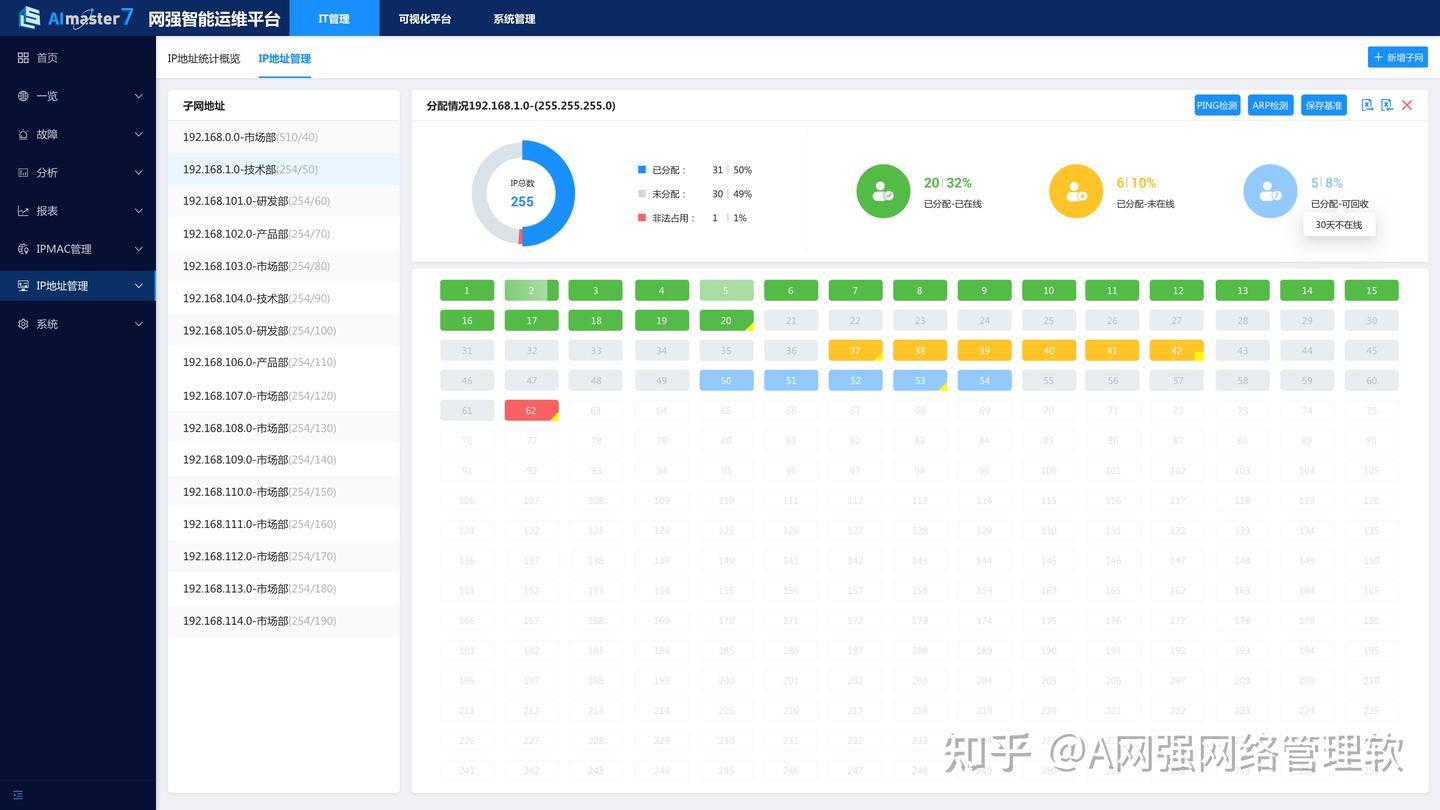The width and height of the screenshot is (1440, 810).
Task: Click the AImaster7 logo icon
Action: 30,18
